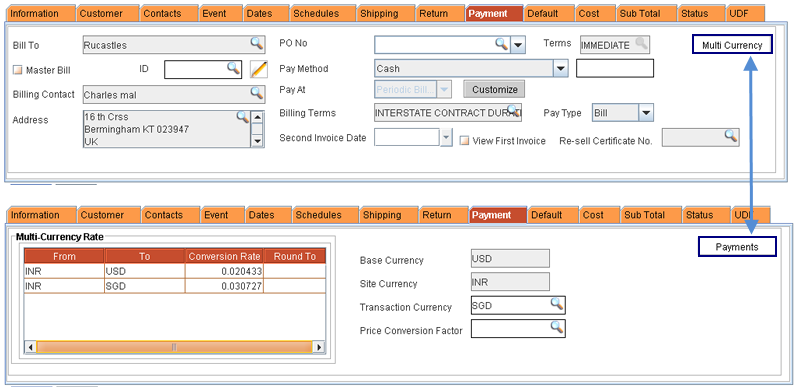Click Price Conversion Factor search icon
This screenshot has height=387, width=796.
tap(557, 327)
